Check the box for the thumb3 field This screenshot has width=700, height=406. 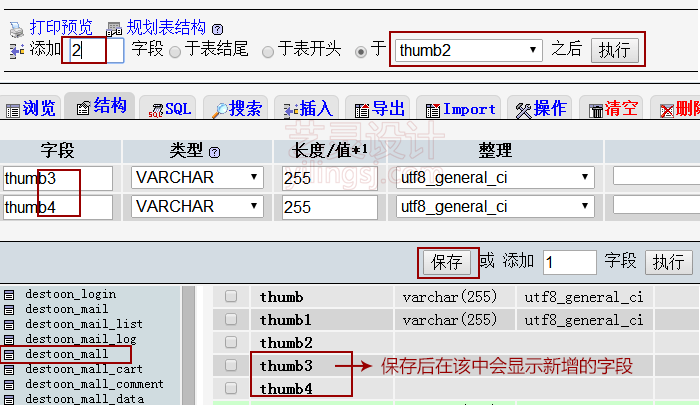click(x=231, y=365)
